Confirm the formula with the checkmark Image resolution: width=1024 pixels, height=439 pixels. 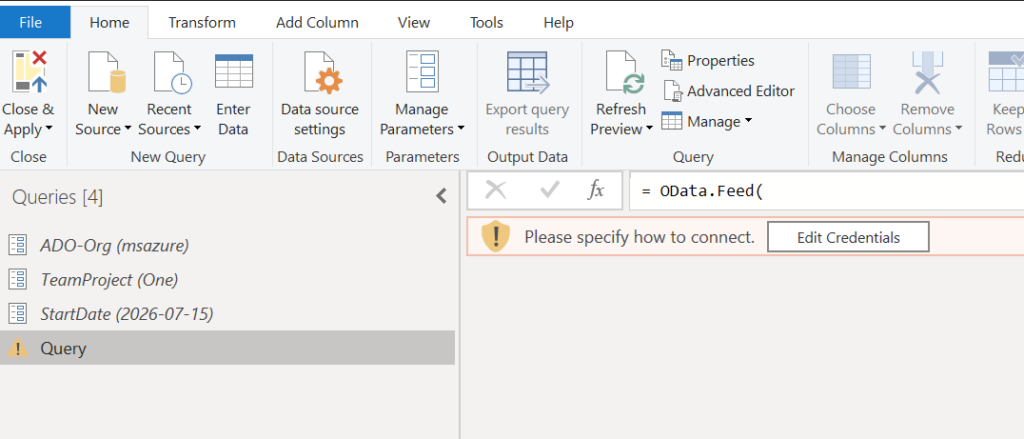click(x=550, y=190)
